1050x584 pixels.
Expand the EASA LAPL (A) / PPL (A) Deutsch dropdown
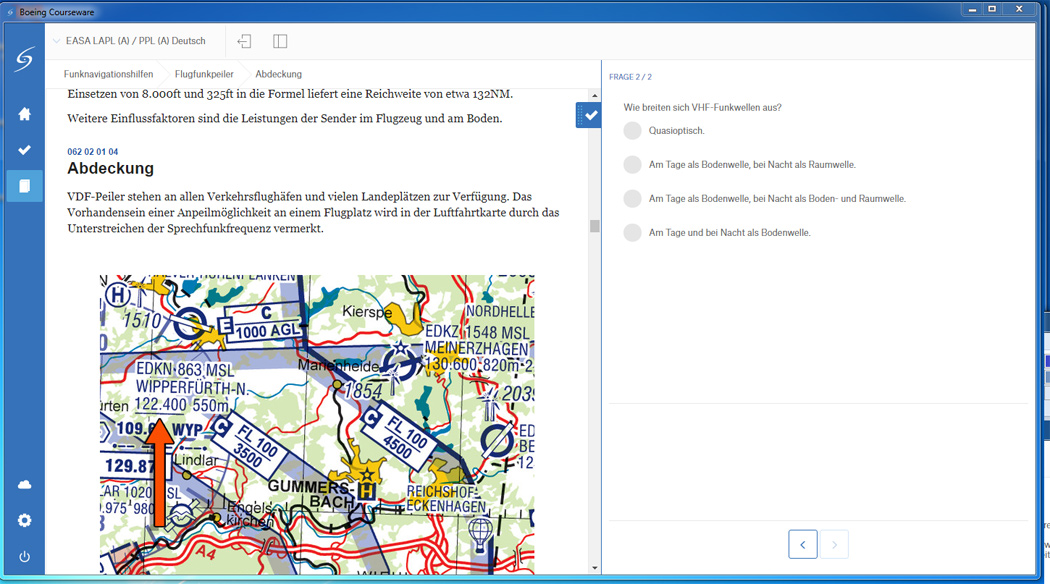tap(129, 41)
